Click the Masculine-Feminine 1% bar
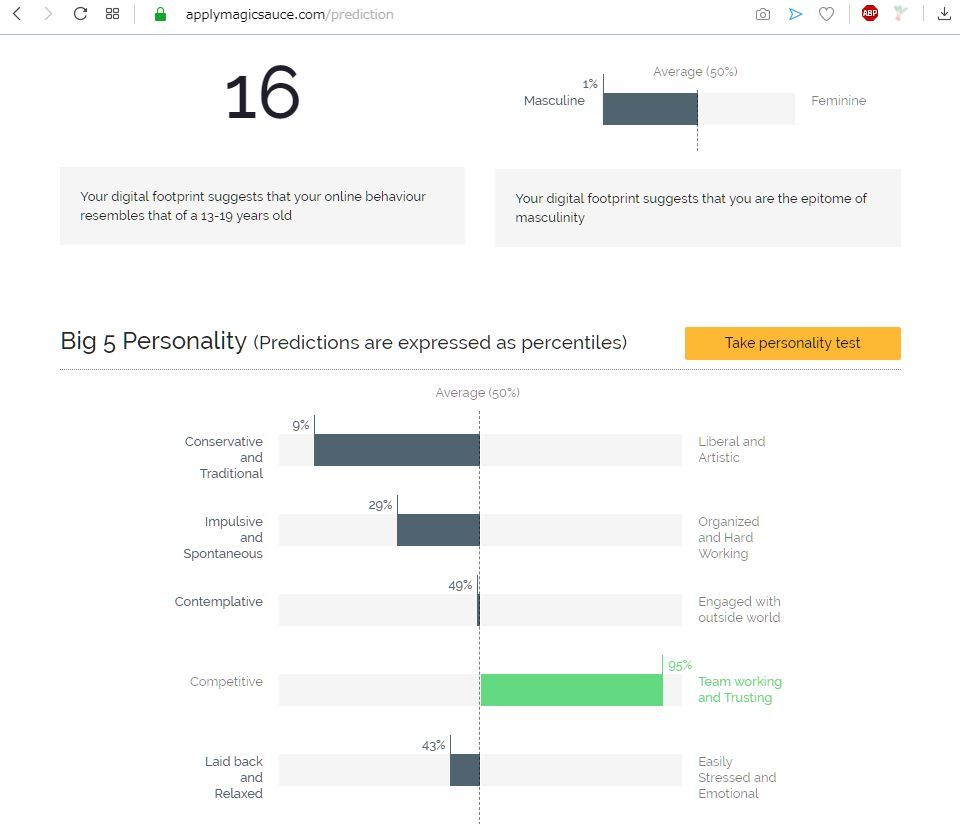 click(650, 109)
